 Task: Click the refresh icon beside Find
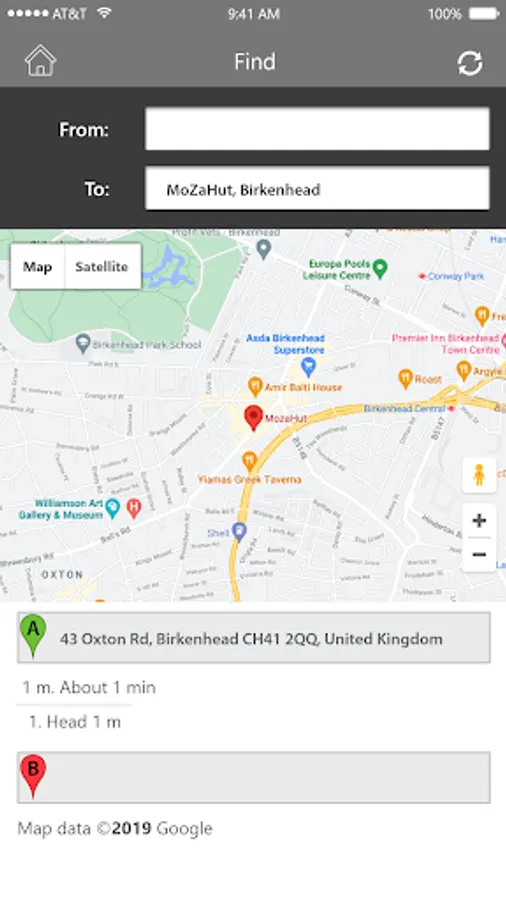pos(470,63)
